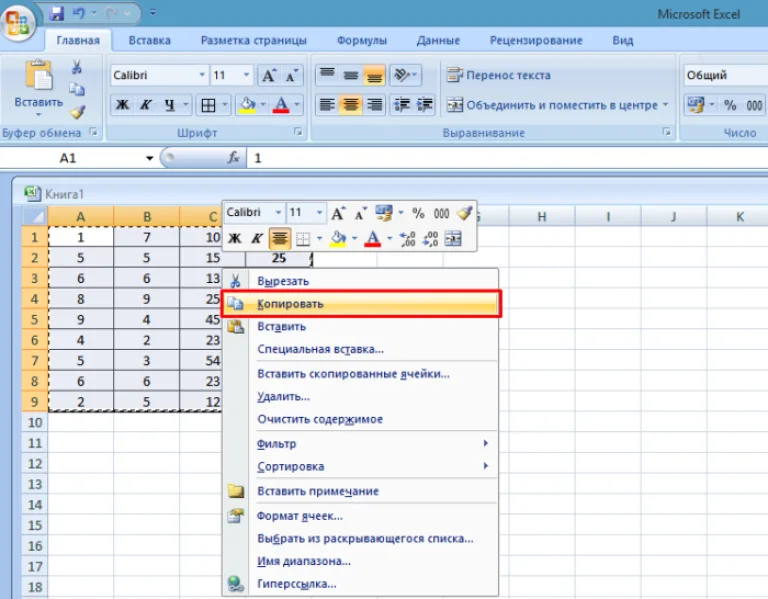Open the Общий number format combo box
Viewport: 768px width, 599px height.
click(726, 75)
